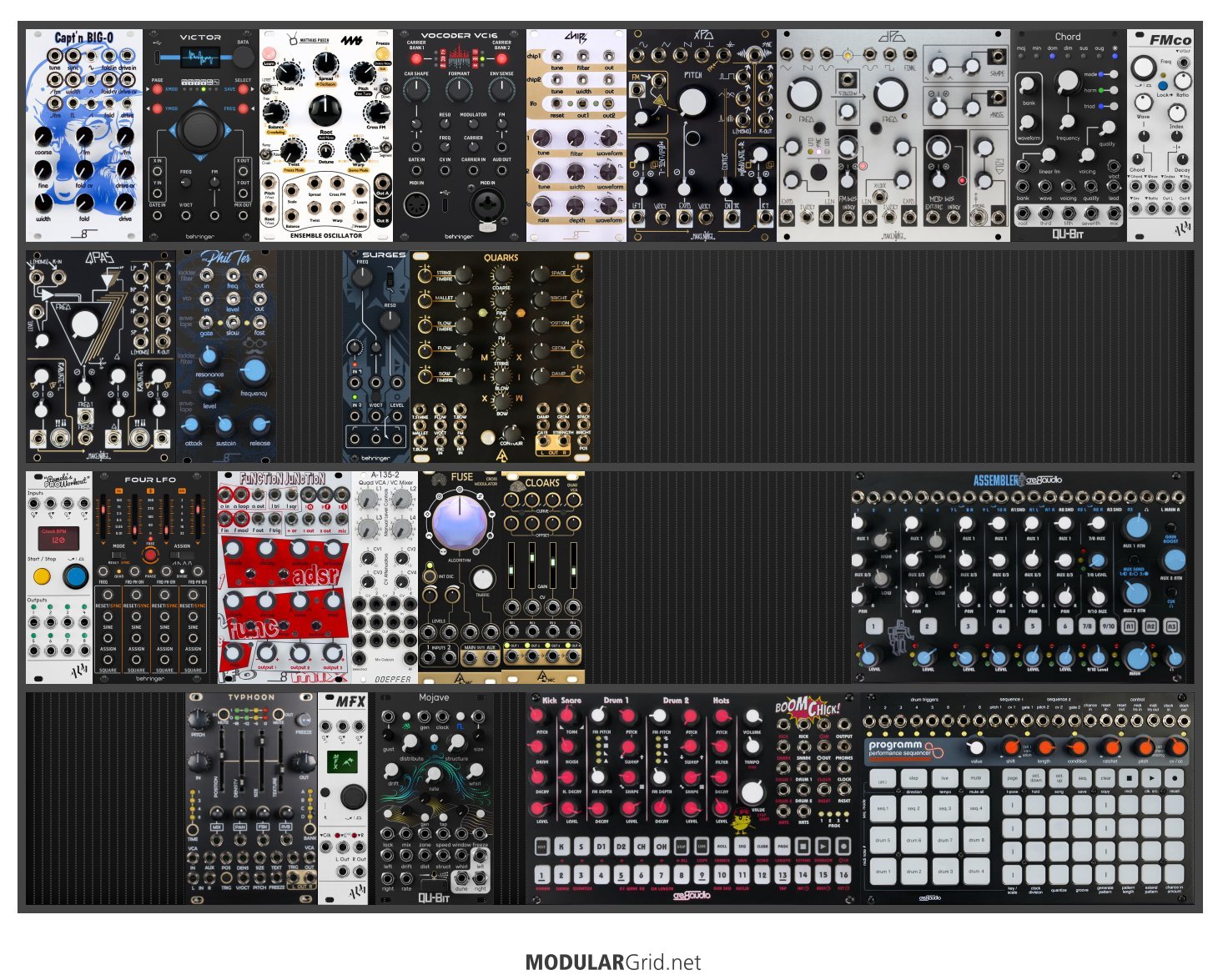Click the "A-135-2" module title
The height and width of the screenshot is (980, 1228).
[385, 475]
